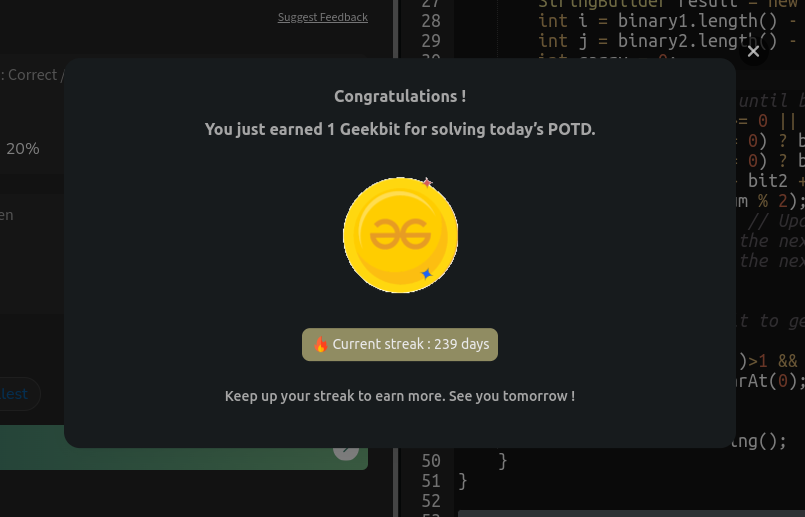Place cursor on 'int j = binary2.length()' line
The image size is (805, 517).
coord(667,41)
